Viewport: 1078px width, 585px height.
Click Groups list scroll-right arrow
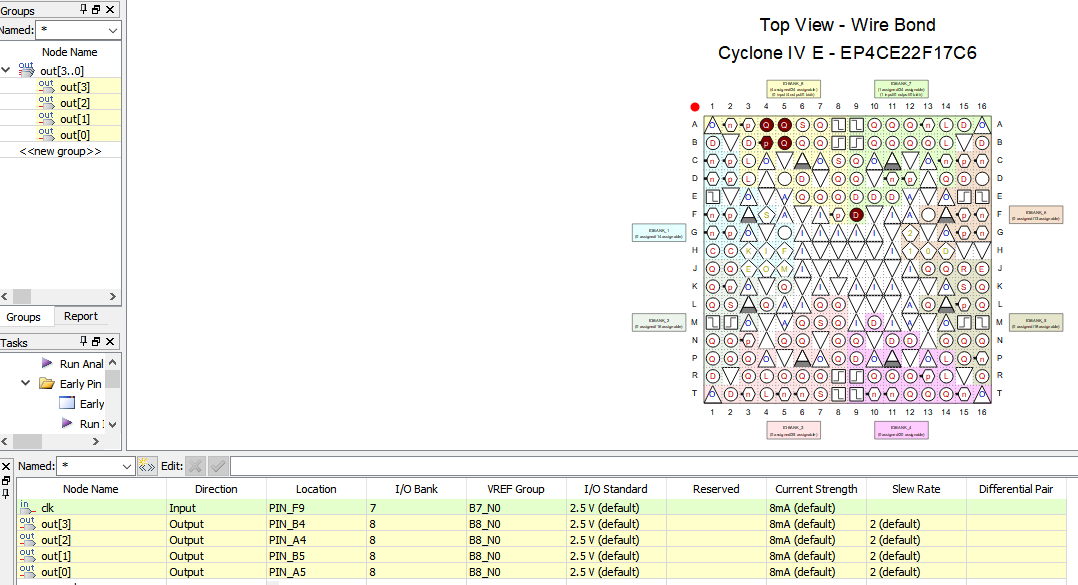coord(113,296)
